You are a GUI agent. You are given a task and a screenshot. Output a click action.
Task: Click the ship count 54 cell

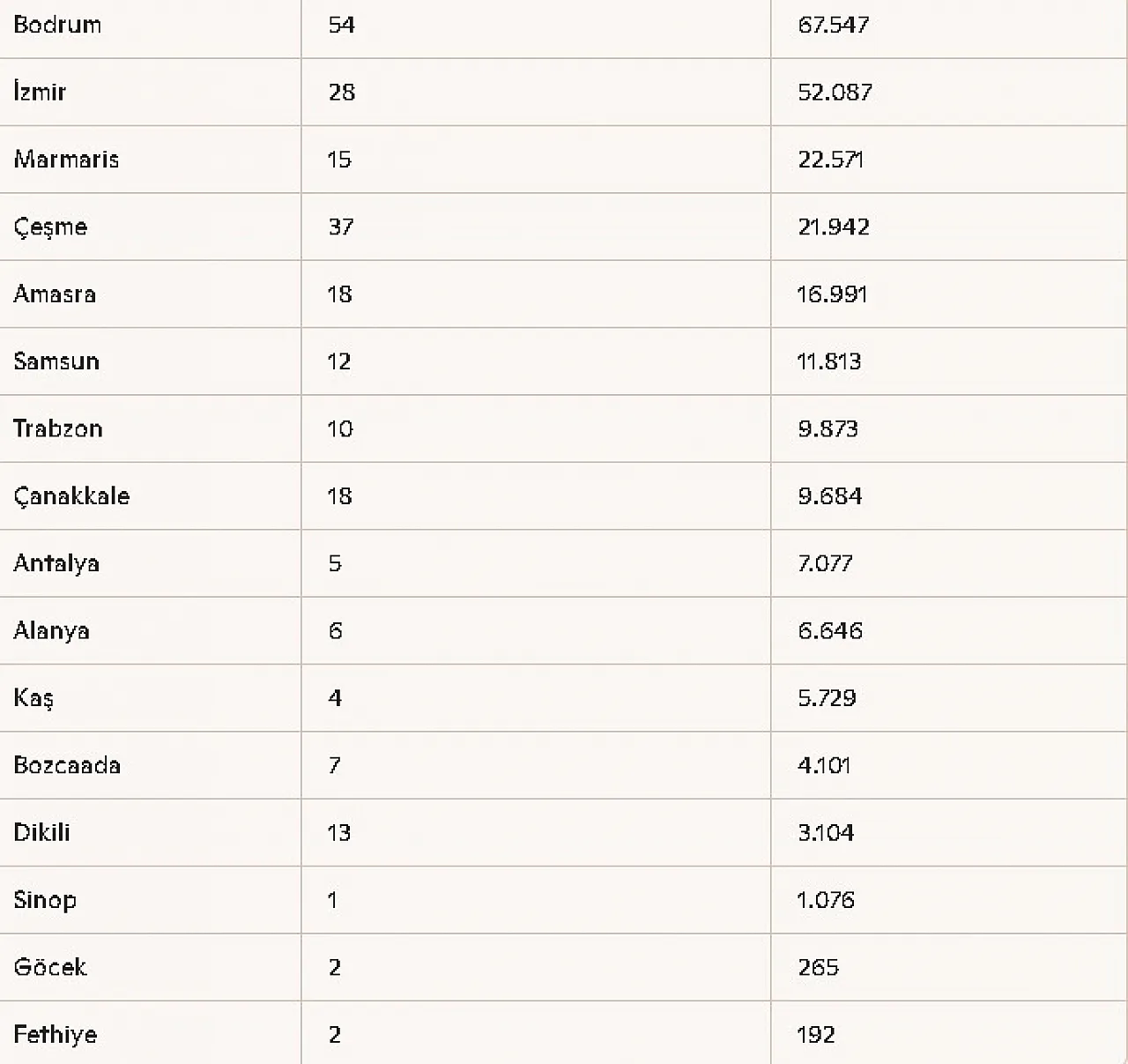point(341,25)
